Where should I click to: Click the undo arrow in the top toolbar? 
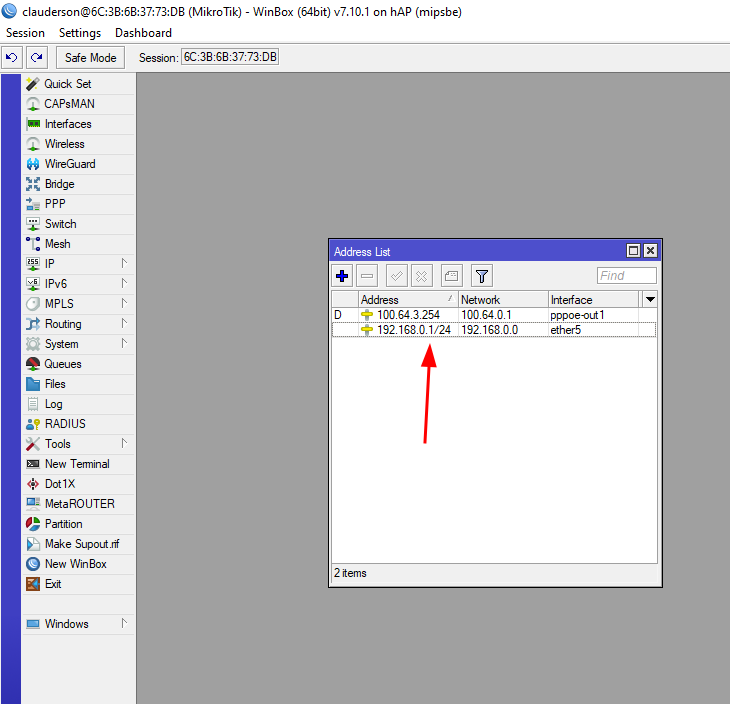[12, 58]
